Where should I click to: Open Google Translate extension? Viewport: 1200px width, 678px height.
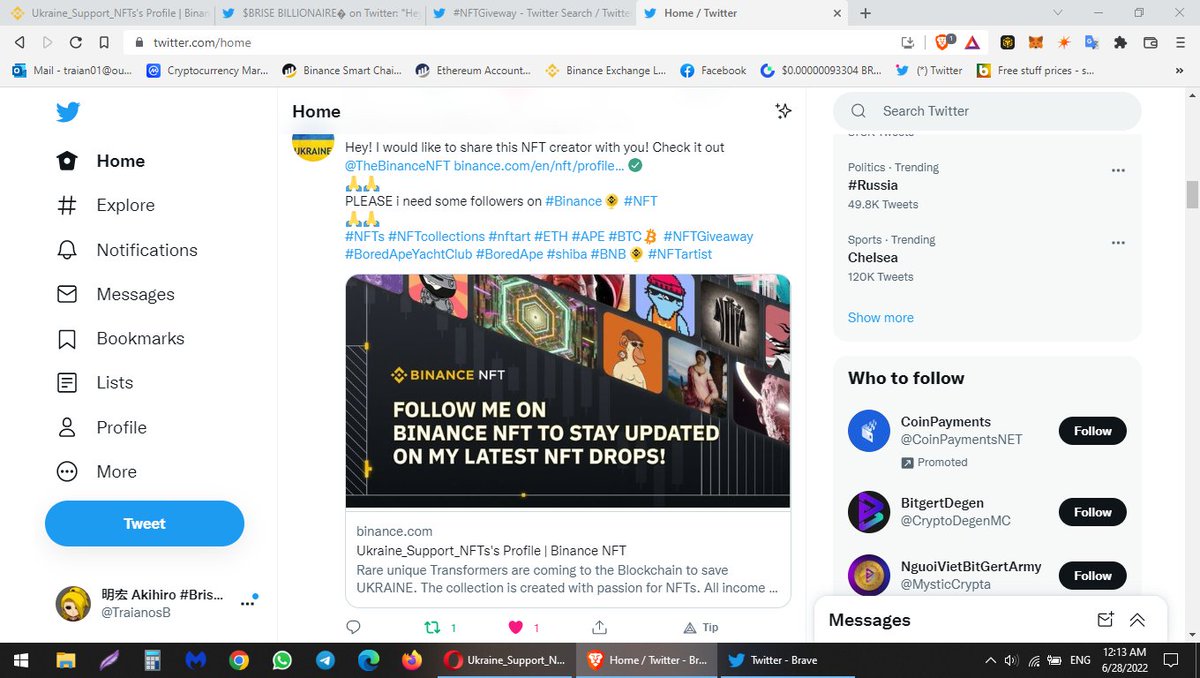1092,42
